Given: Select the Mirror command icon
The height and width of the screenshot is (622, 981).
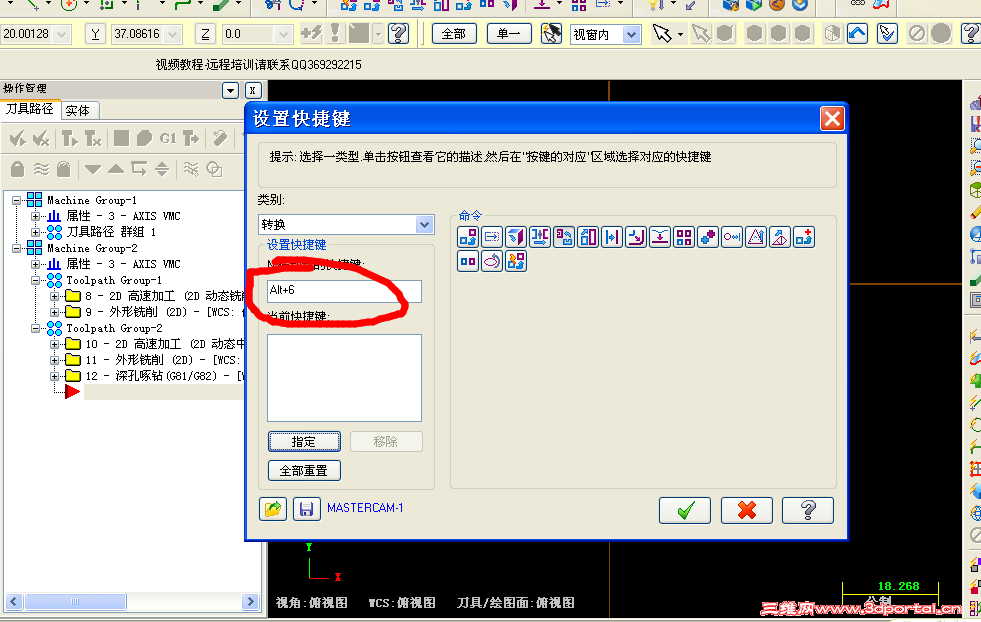Looking at the screenshot, I should (x=540, y=237).
